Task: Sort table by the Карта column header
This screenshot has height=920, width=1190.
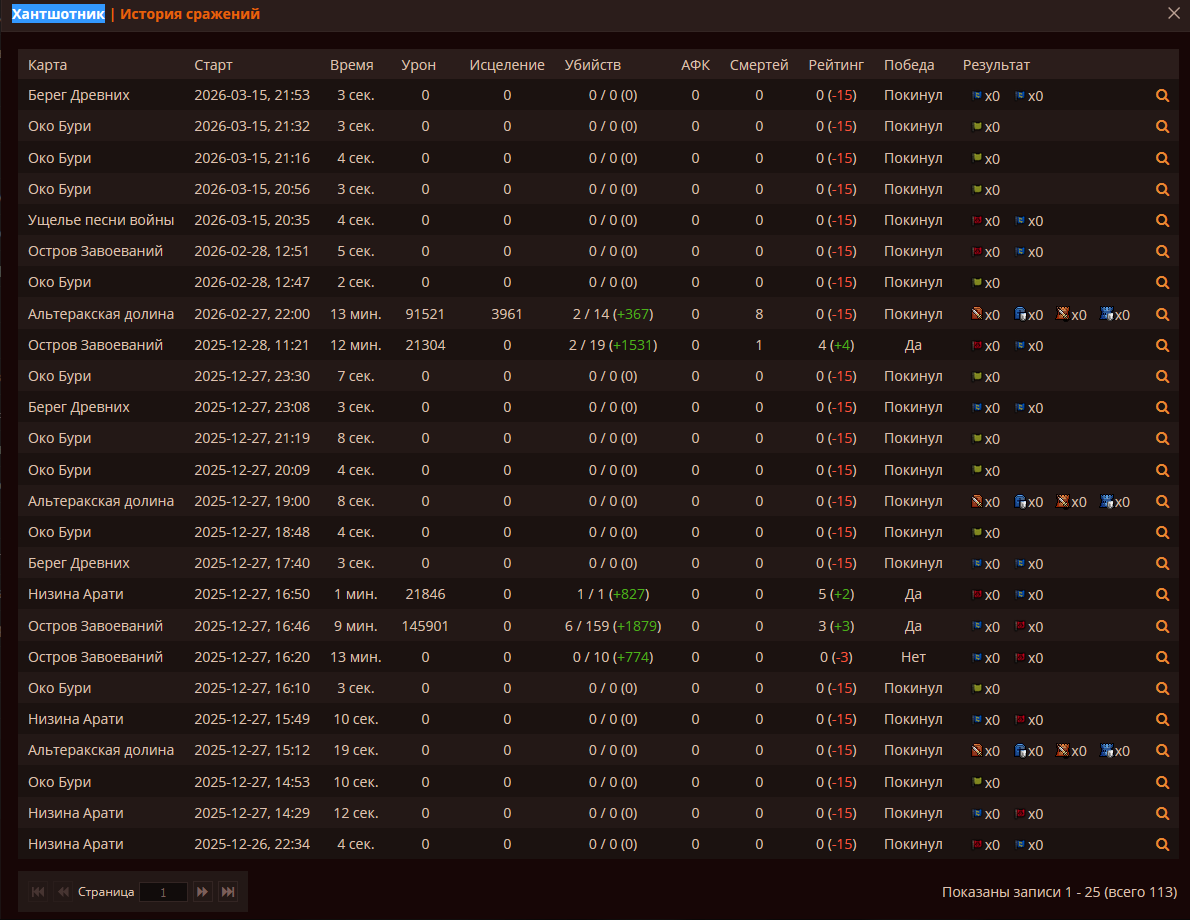Action: click(48, 65)
